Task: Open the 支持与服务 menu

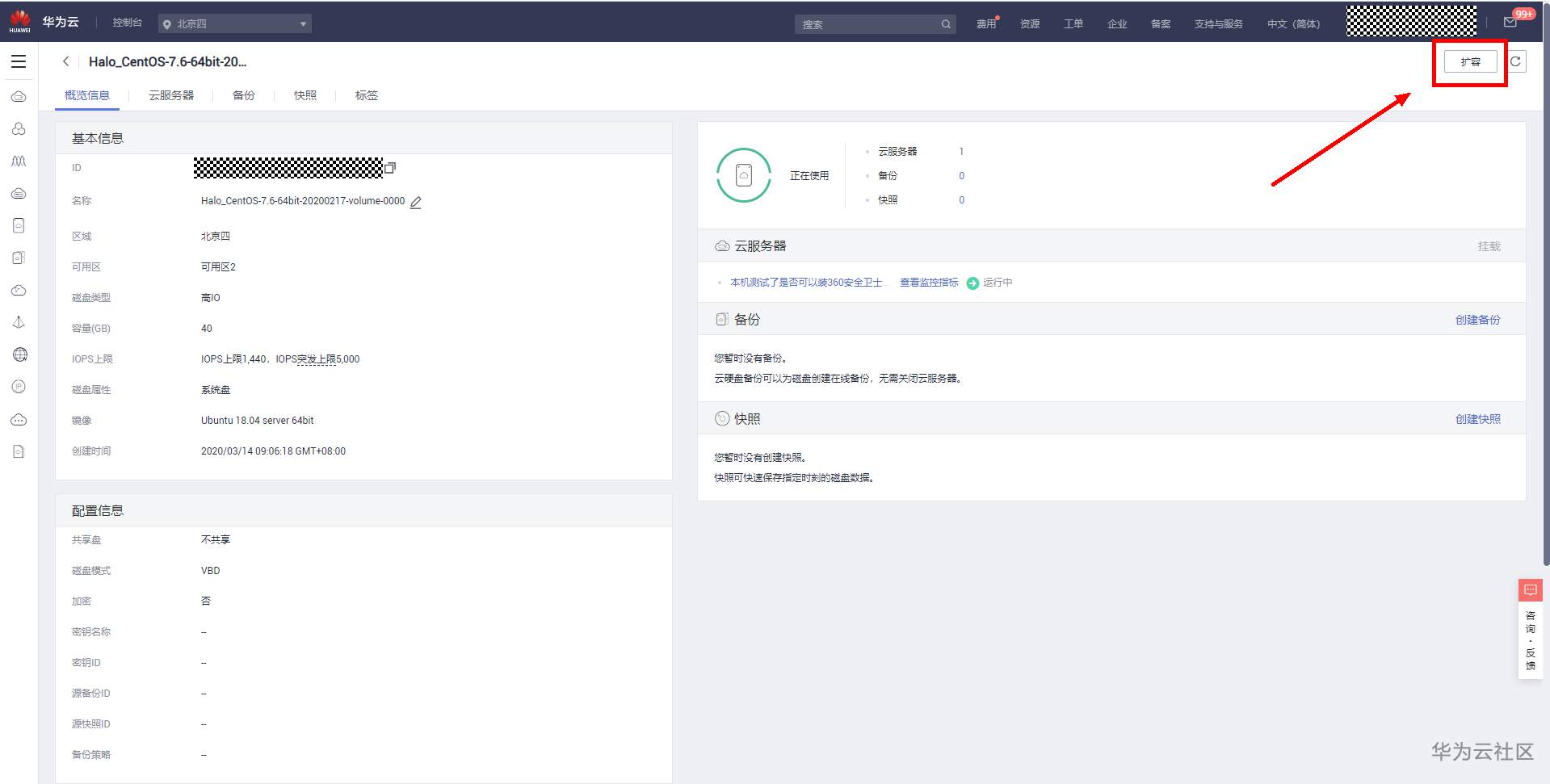Action: (x=1218, y=24)
